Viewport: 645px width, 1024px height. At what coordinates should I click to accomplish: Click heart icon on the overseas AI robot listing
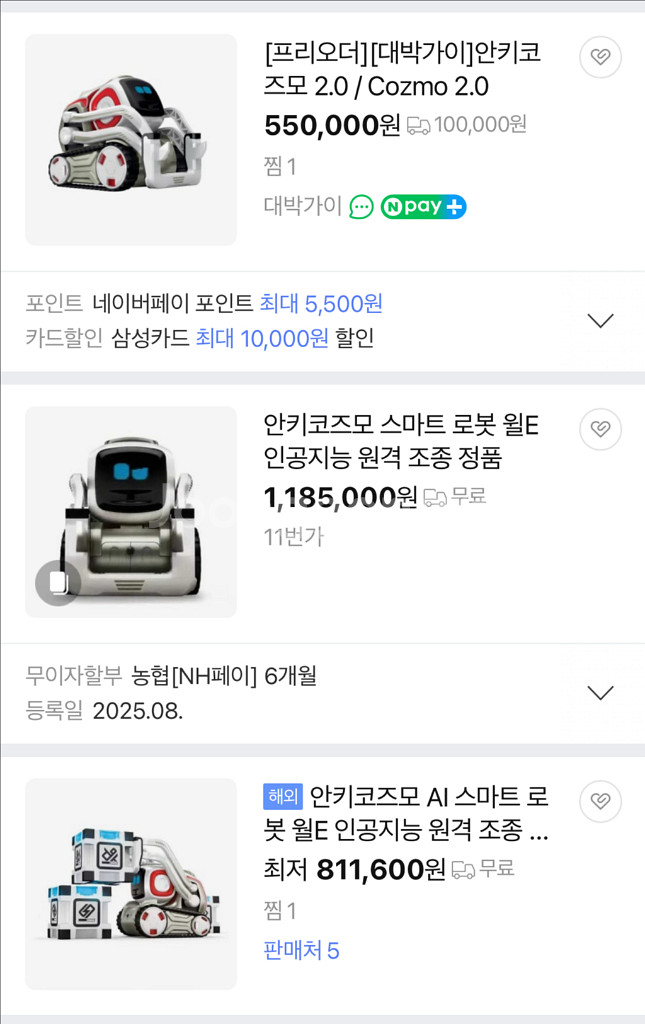600,799
